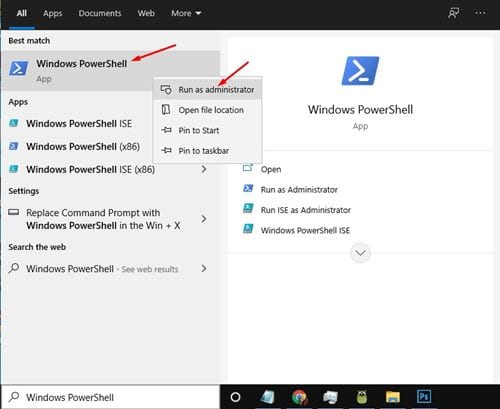Open File Explorer from the taskbar

[x=393, y=397]
